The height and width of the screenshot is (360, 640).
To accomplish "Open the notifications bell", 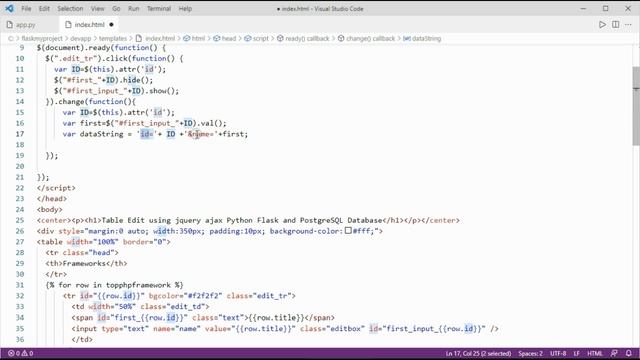I will pos(629,353).
